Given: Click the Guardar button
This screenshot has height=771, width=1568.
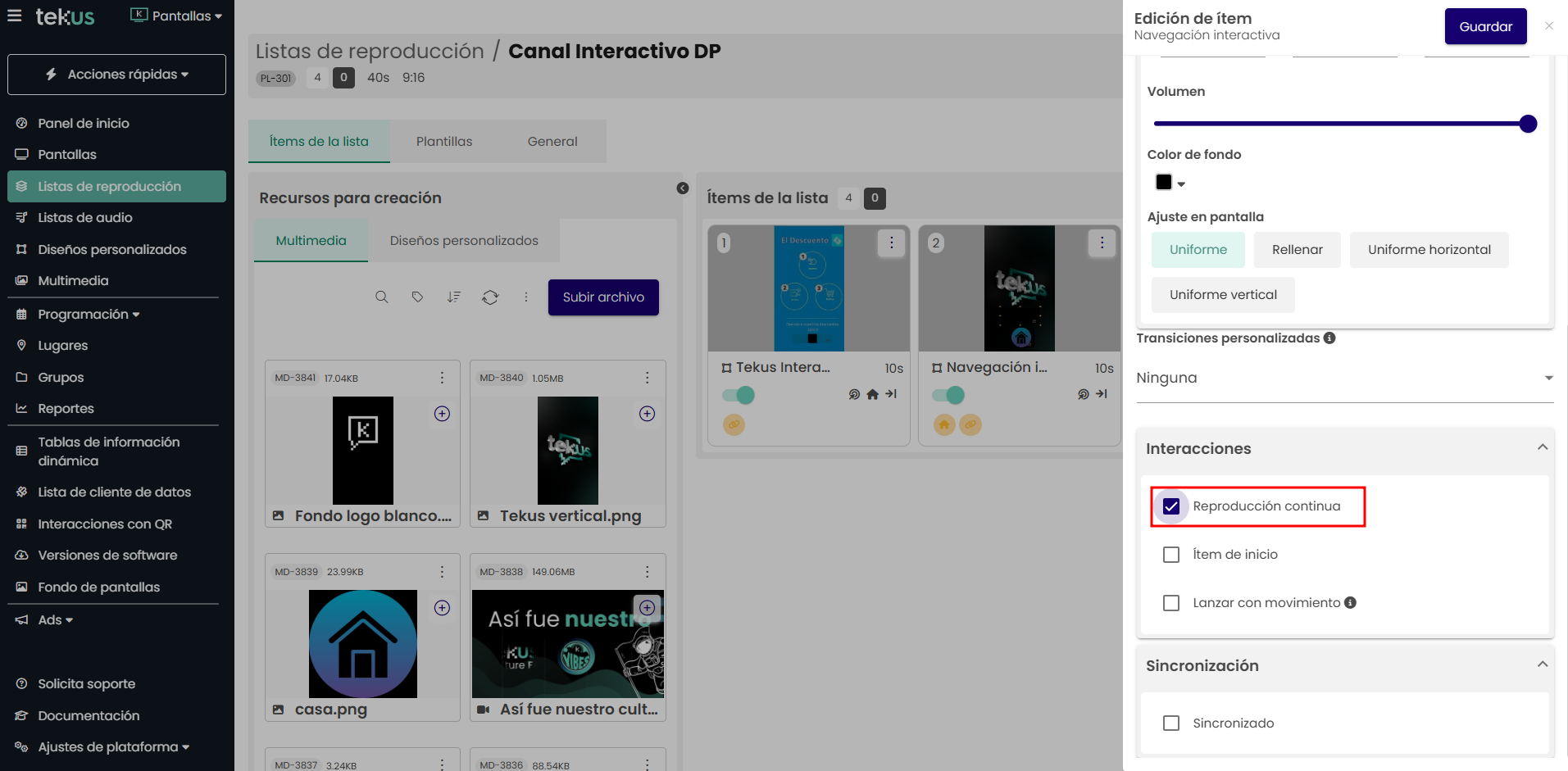Looking at the screenshot, I should pyautogui.click(x=1485, y=26).
